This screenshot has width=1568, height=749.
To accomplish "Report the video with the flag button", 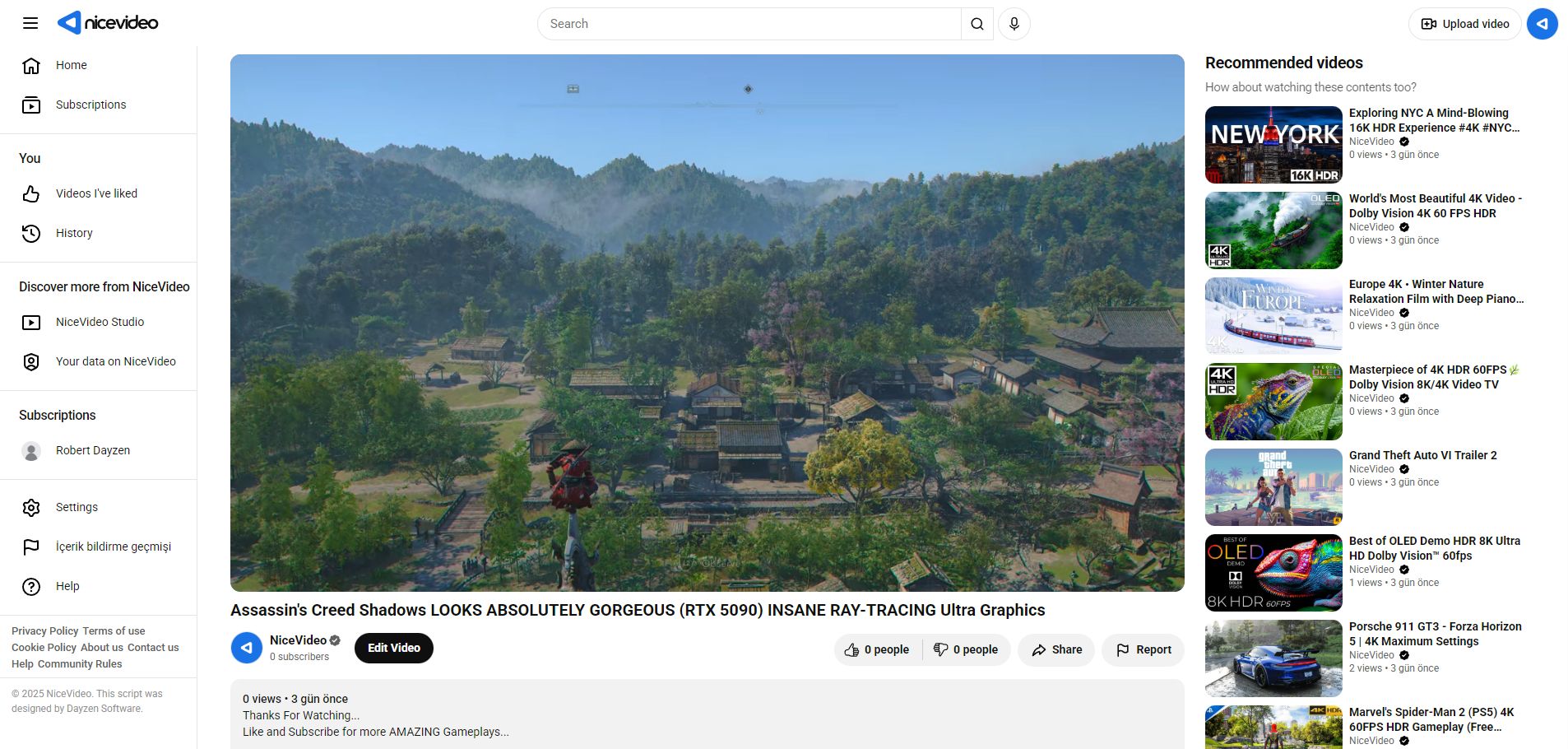I will pyautogui.click(x=1143, y=649).
